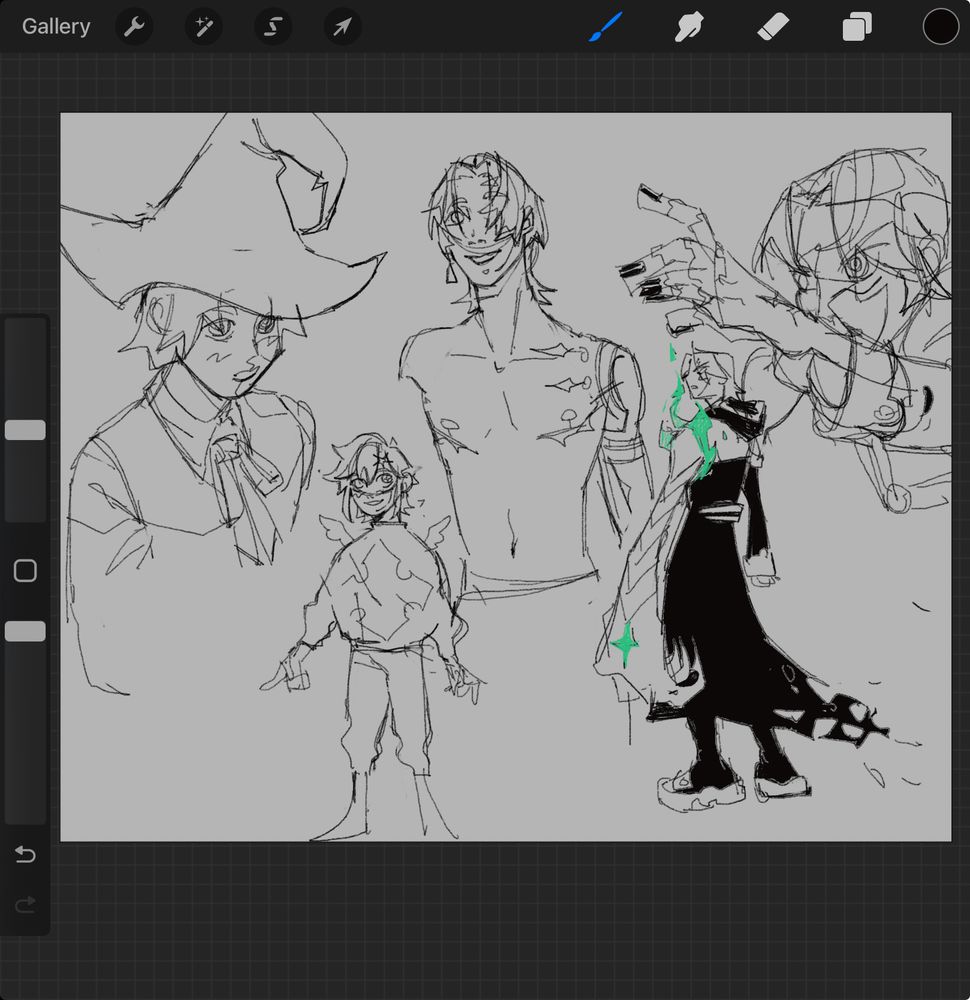Click the brush size slider handle
Screen dimensions: 970x1000
pyautogui.click(x=26, y=430)
